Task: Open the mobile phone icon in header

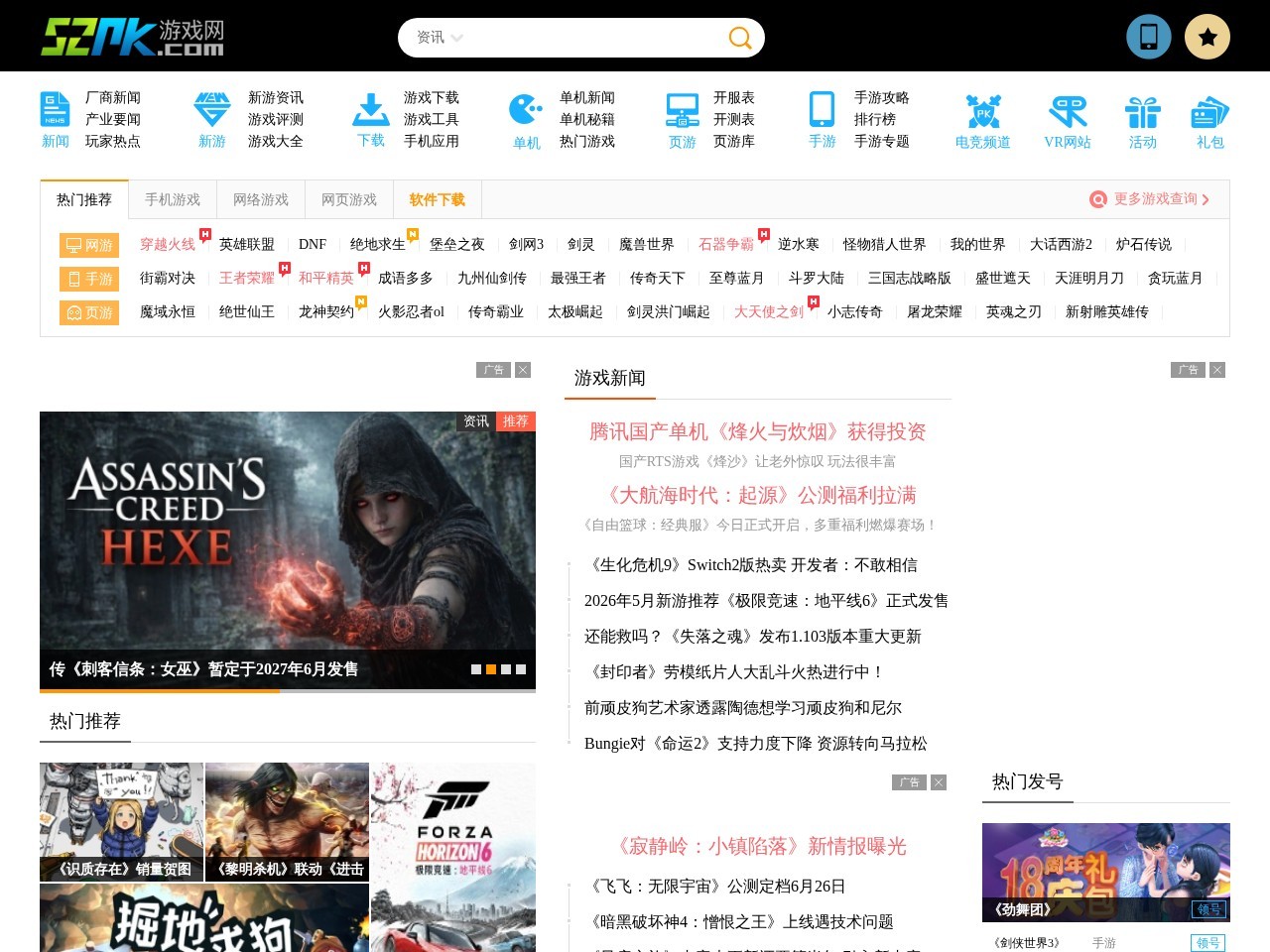Action: click(1149, 37)
